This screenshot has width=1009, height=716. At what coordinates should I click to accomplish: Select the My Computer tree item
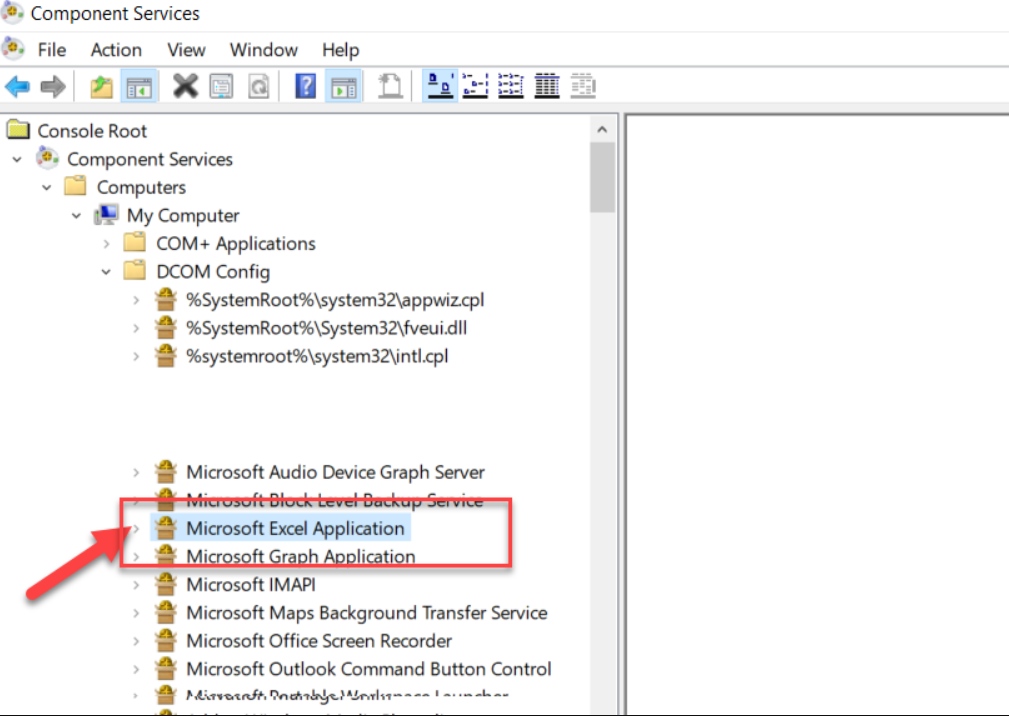pyautogui.click(x=183, y=216)
